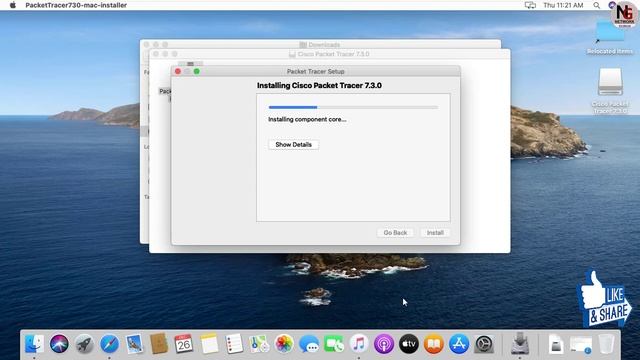Viewport: 640px width, 360px height.
Task: Open Spotlight search magnifier in menu bar
Action: (x=597, y=5)
